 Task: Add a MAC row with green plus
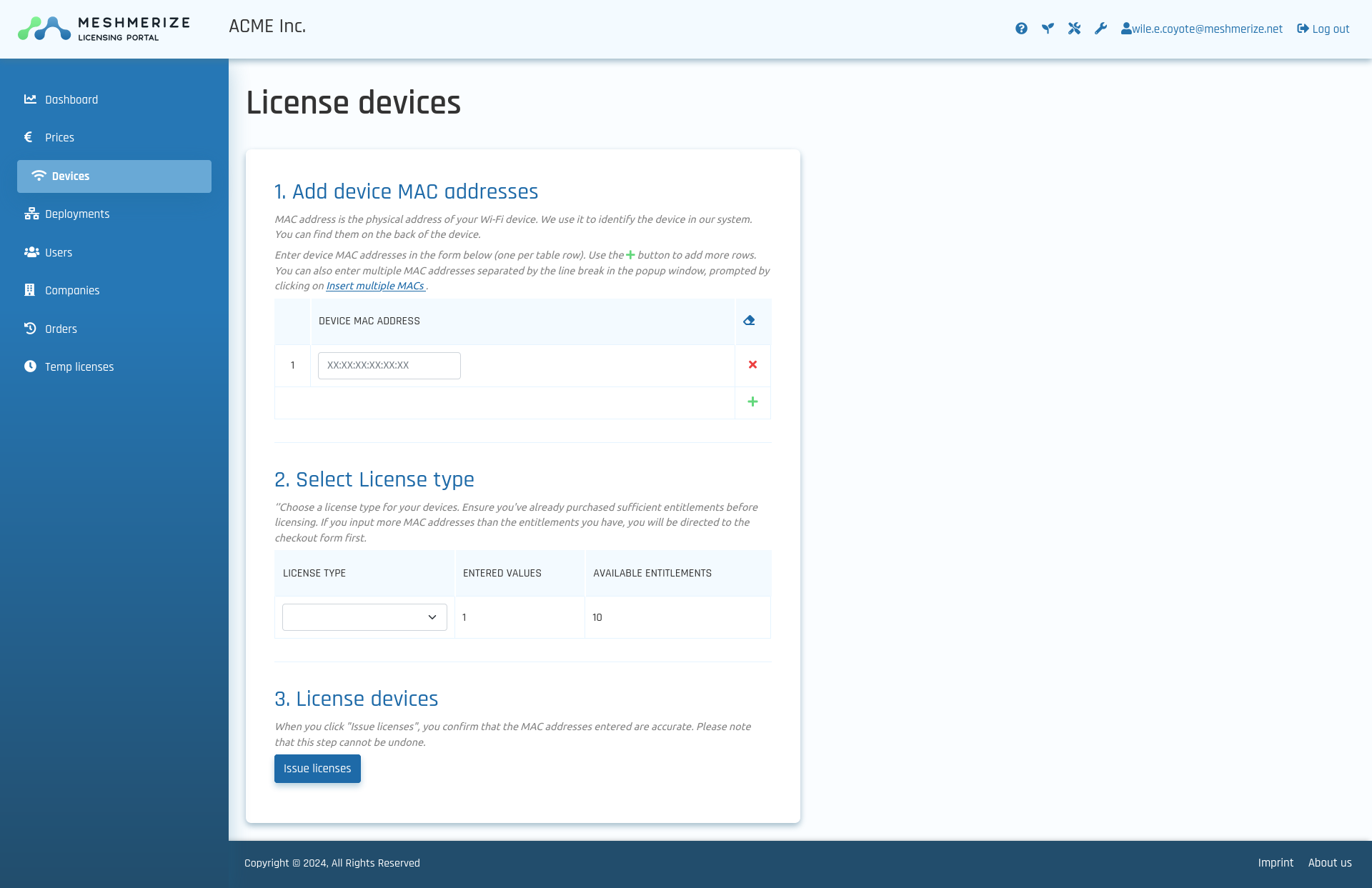click(752, 402)
